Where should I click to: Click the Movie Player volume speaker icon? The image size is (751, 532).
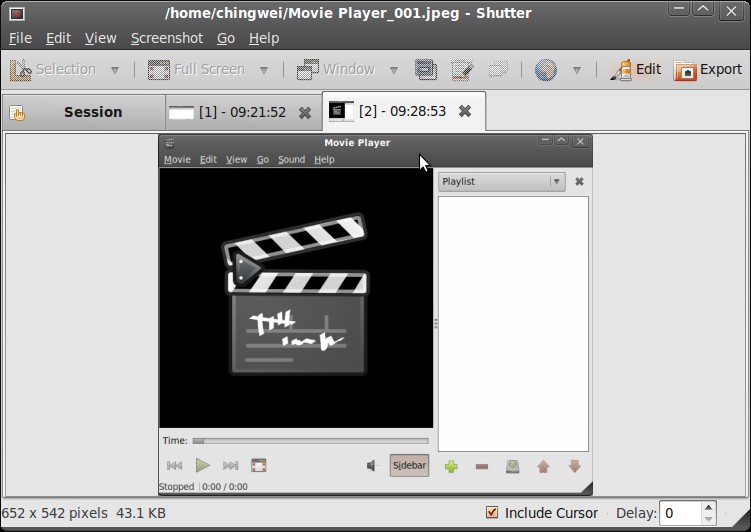tap(372, 465)
